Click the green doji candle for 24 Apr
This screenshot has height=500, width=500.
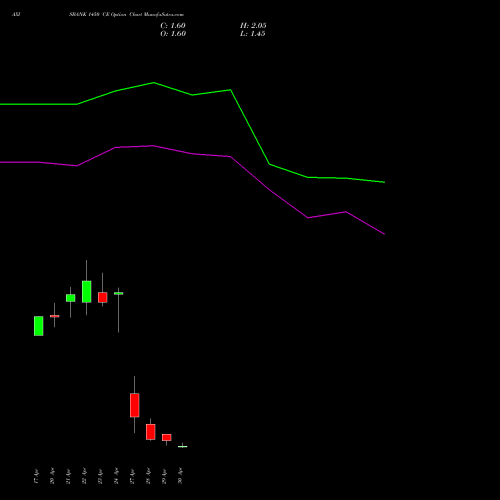(x=119, y=293)
